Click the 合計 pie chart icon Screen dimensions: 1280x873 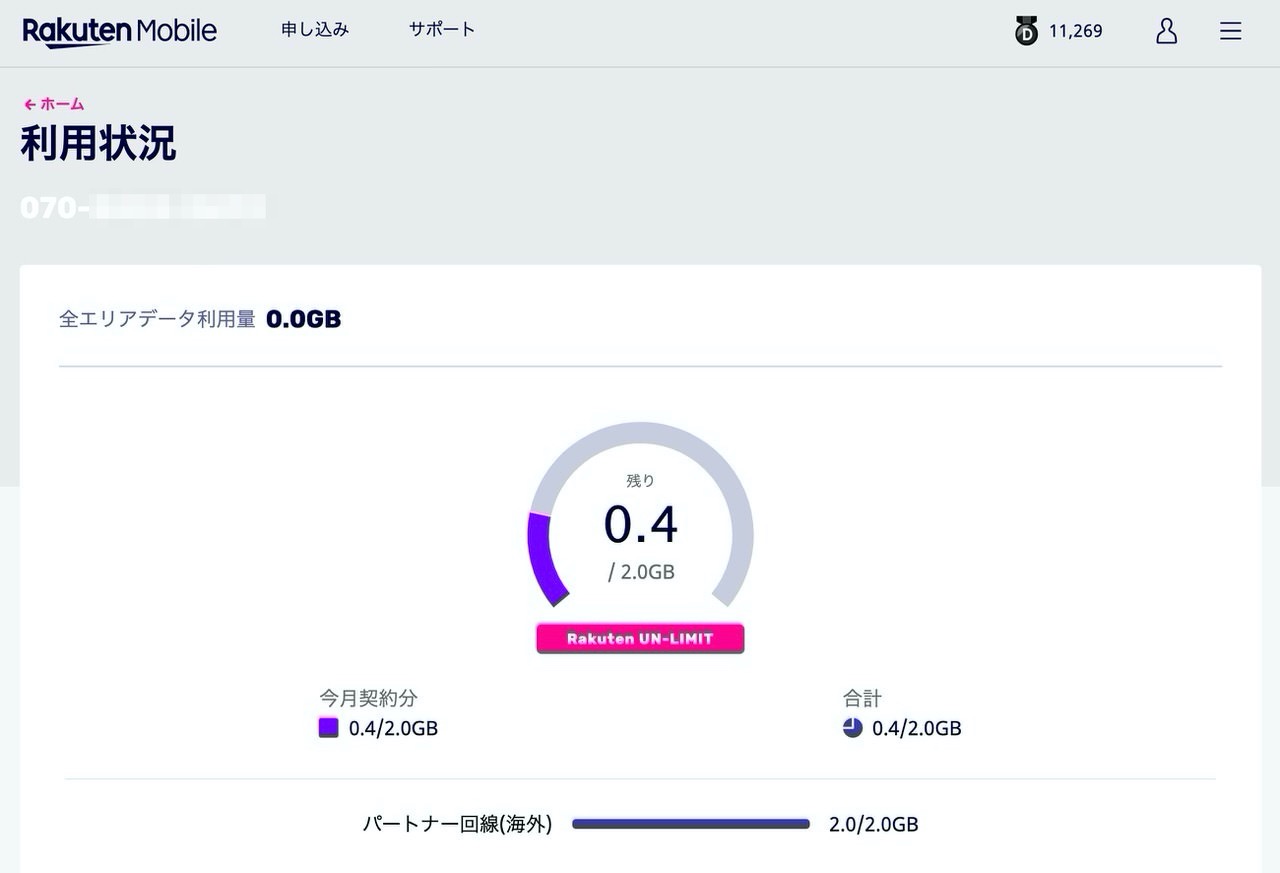(852, 728)
